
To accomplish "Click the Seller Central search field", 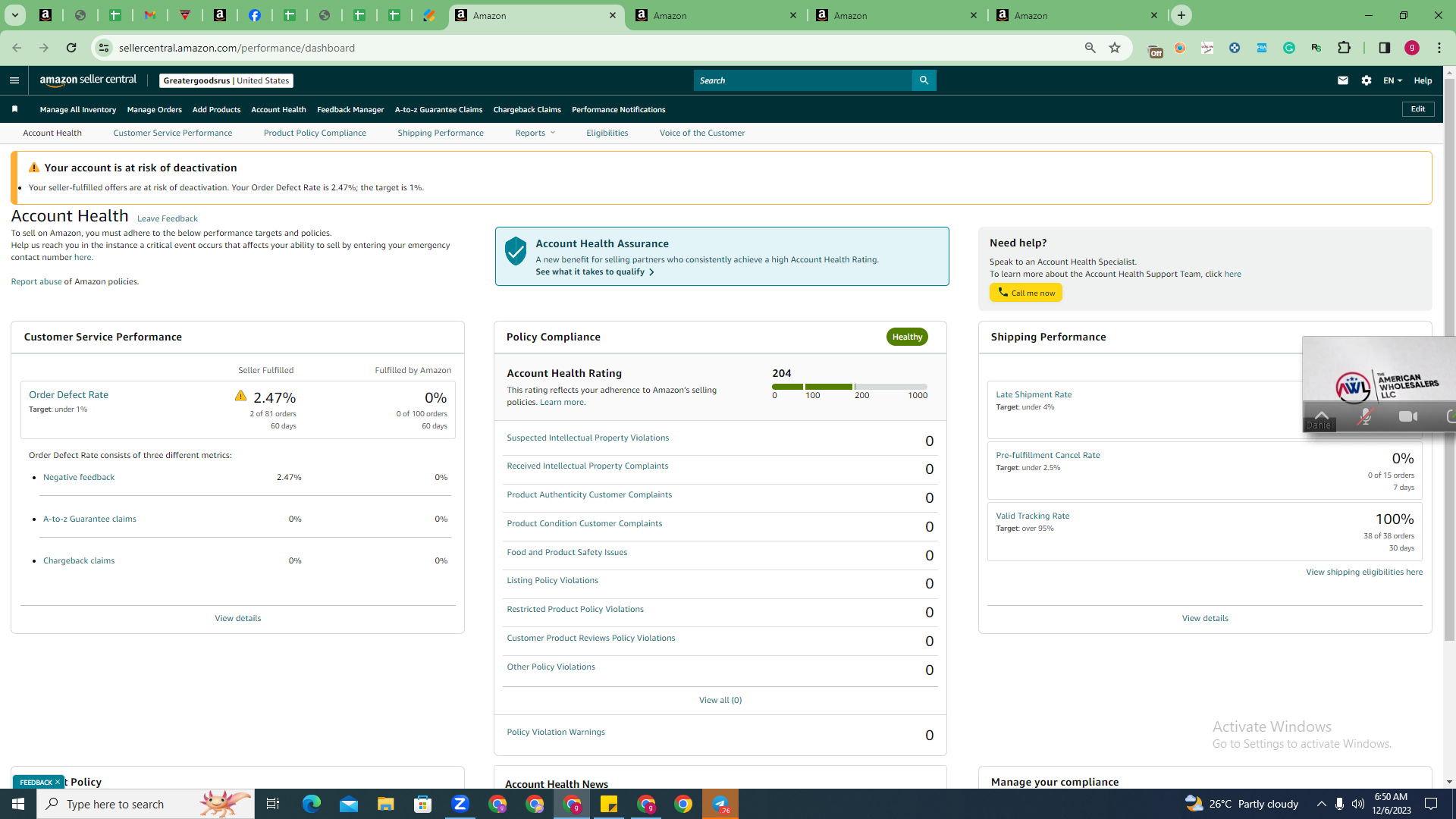I will pyautogui.click(x=803, y=80).
